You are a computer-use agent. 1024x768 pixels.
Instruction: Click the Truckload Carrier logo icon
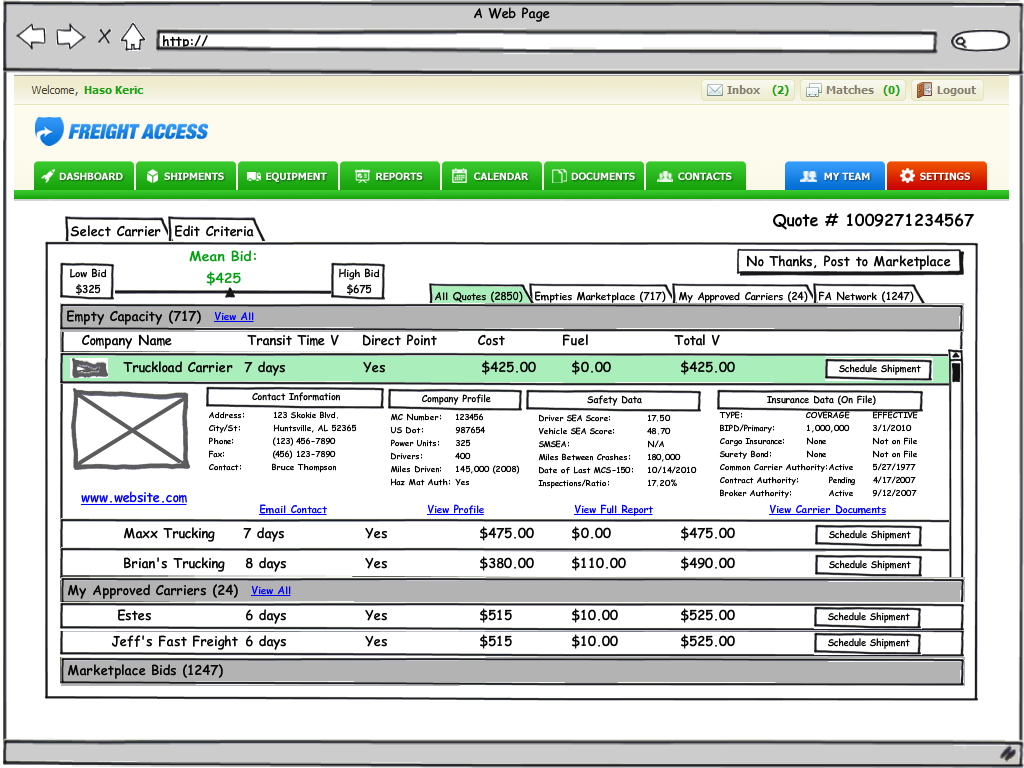coord(90,368)
